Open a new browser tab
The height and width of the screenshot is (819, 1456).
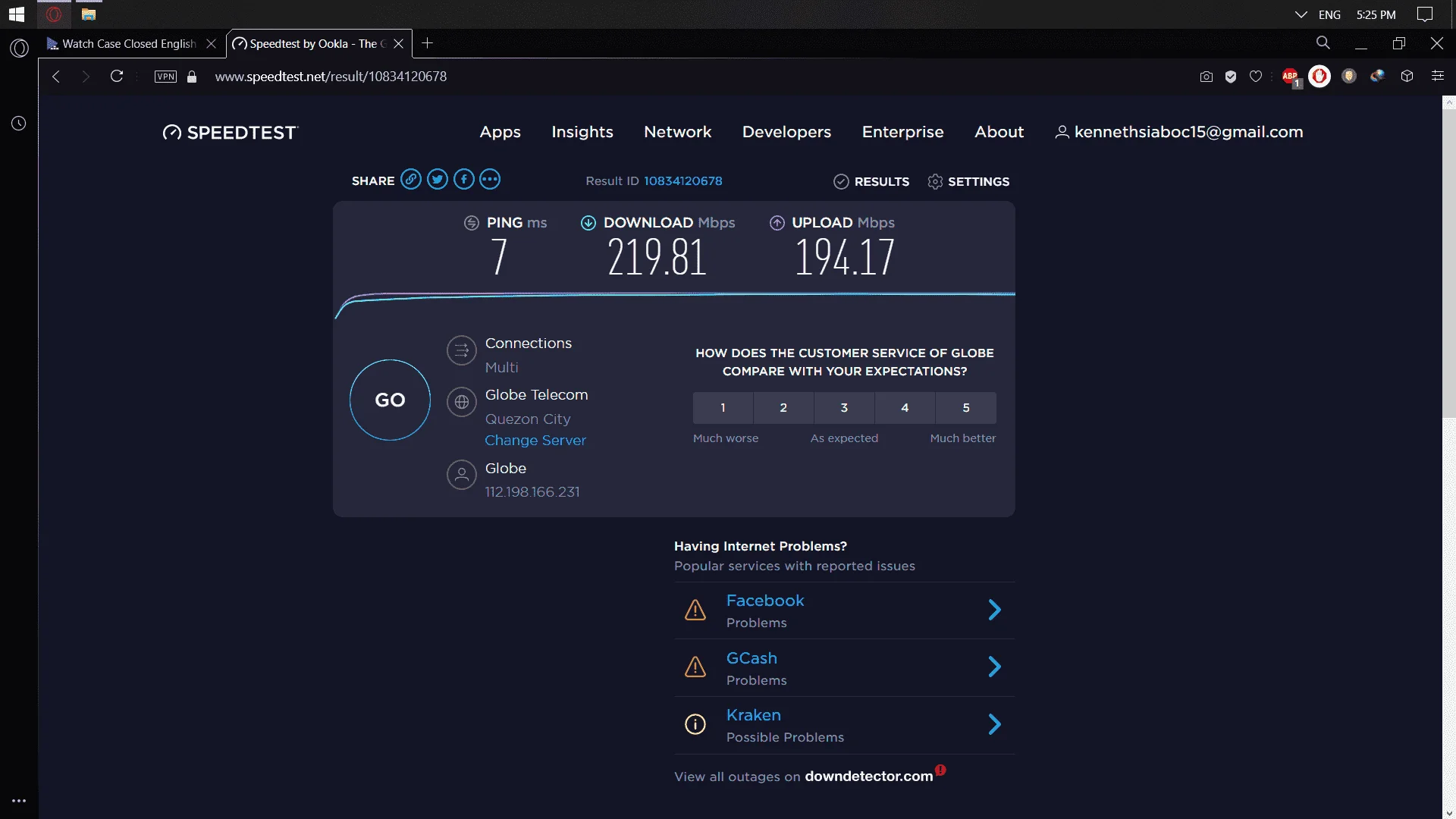click(427, 43)
